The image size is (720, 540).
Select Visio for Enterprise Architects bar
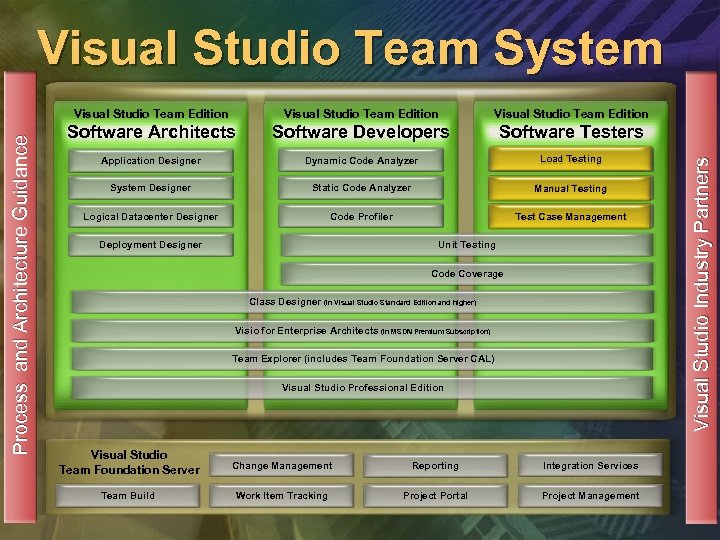pos(362,331)
